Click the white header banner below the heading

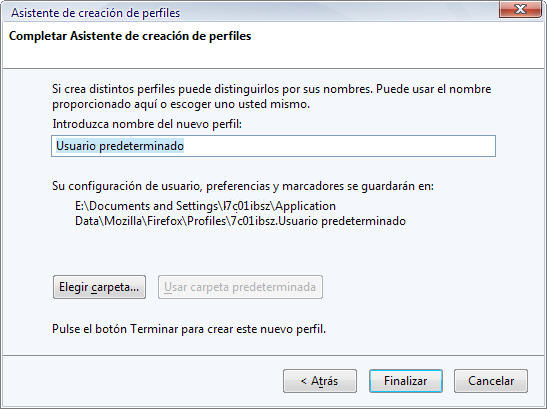pos(273,56)
